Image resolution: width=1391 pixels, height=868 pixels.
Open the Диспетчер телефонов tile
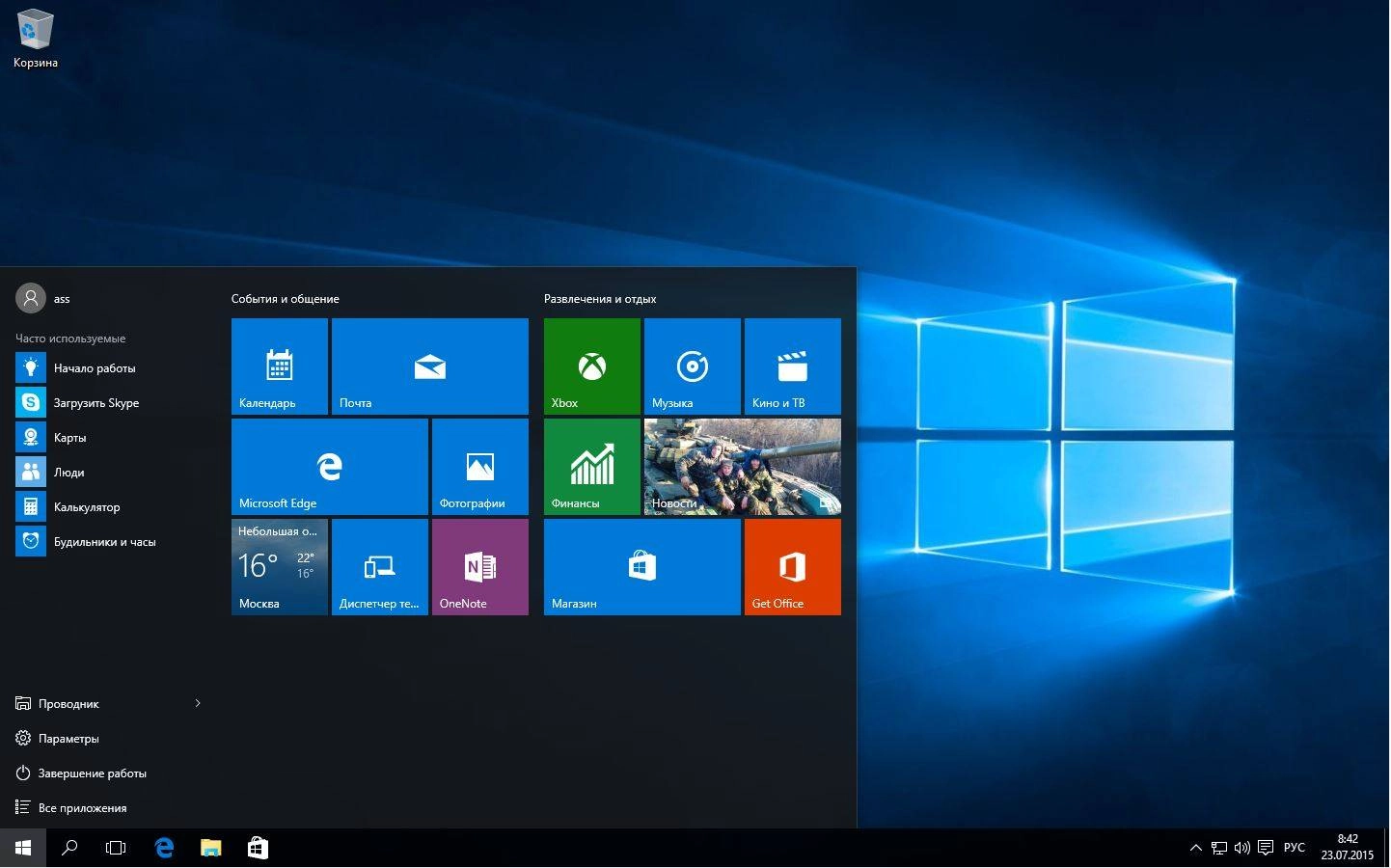point(380,567)
